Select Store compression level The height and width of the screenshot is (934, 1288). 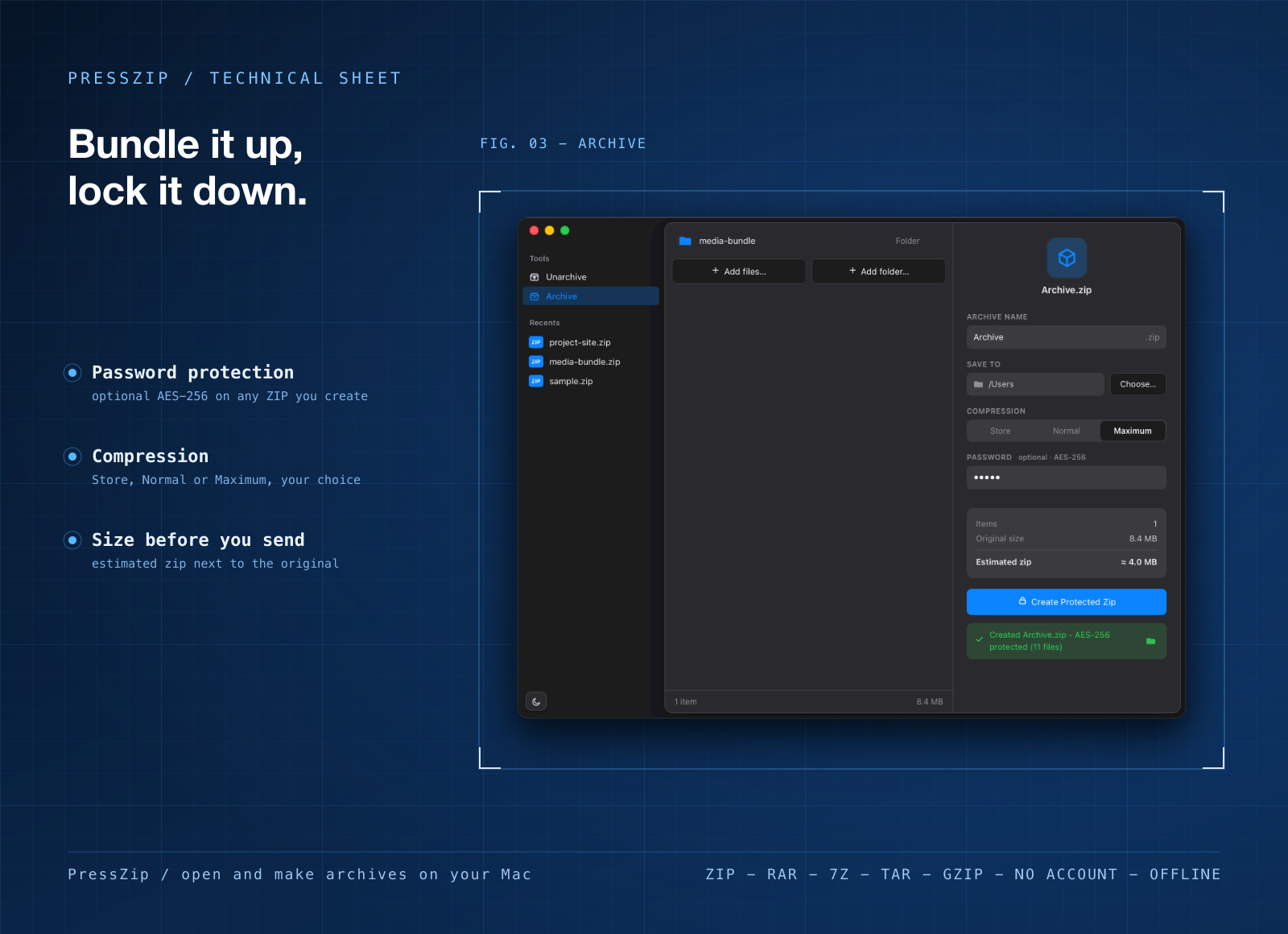[x=1001, y=431]
